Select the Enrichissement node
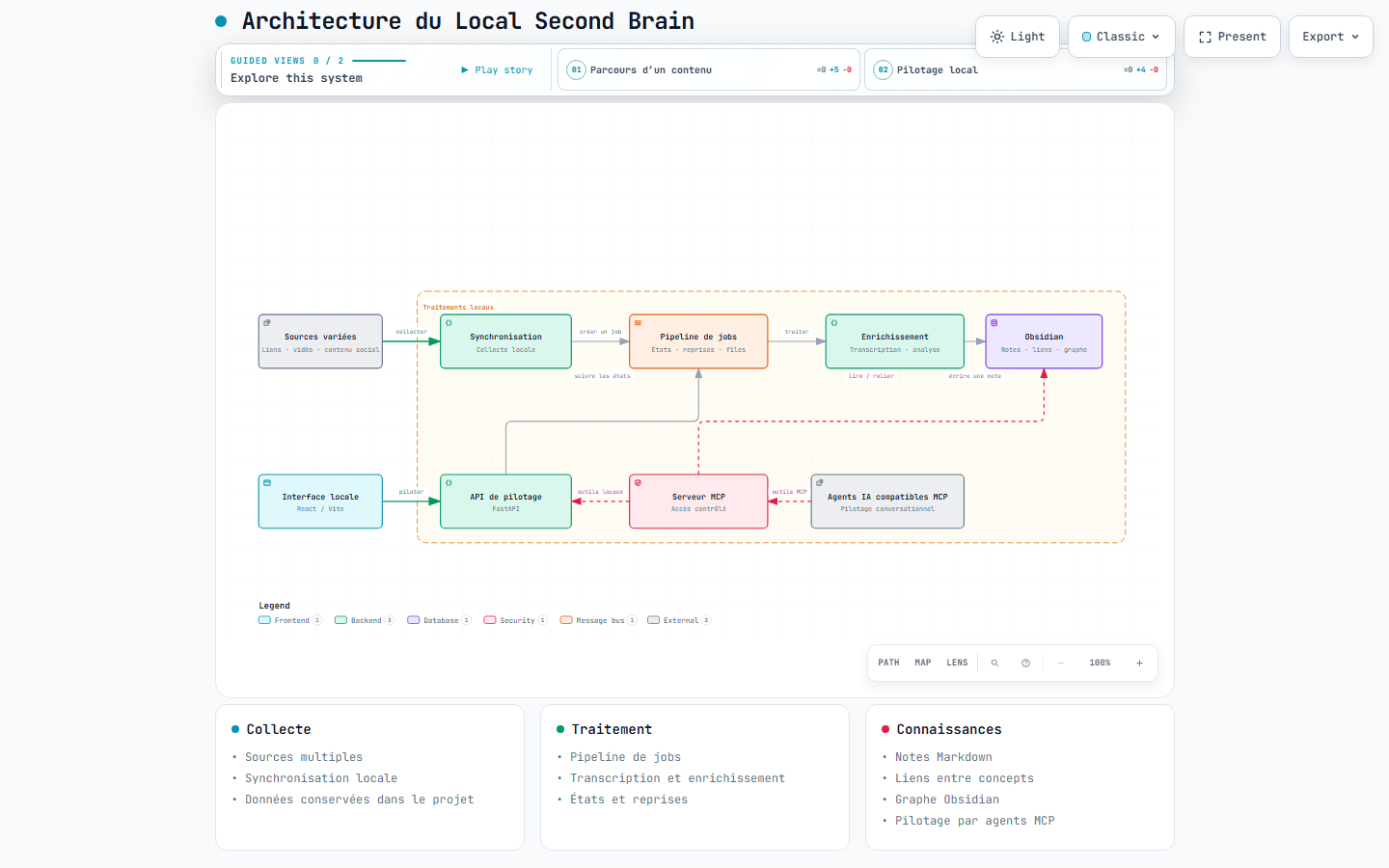Viewport: 1389px width, 868px height. 895,341
